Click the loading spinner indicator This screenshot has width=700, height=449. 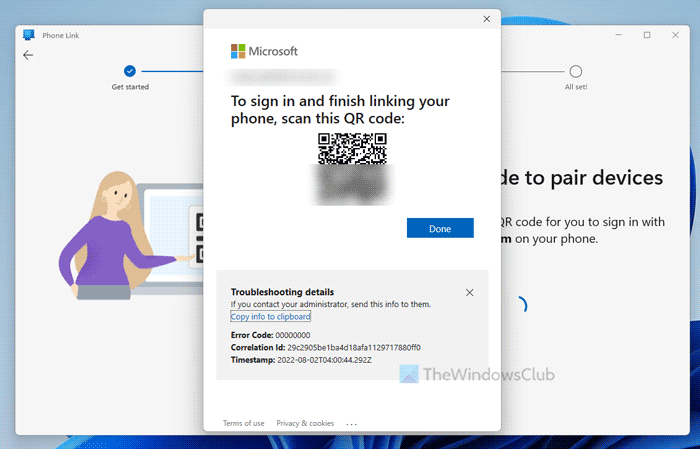click(521, 305)
